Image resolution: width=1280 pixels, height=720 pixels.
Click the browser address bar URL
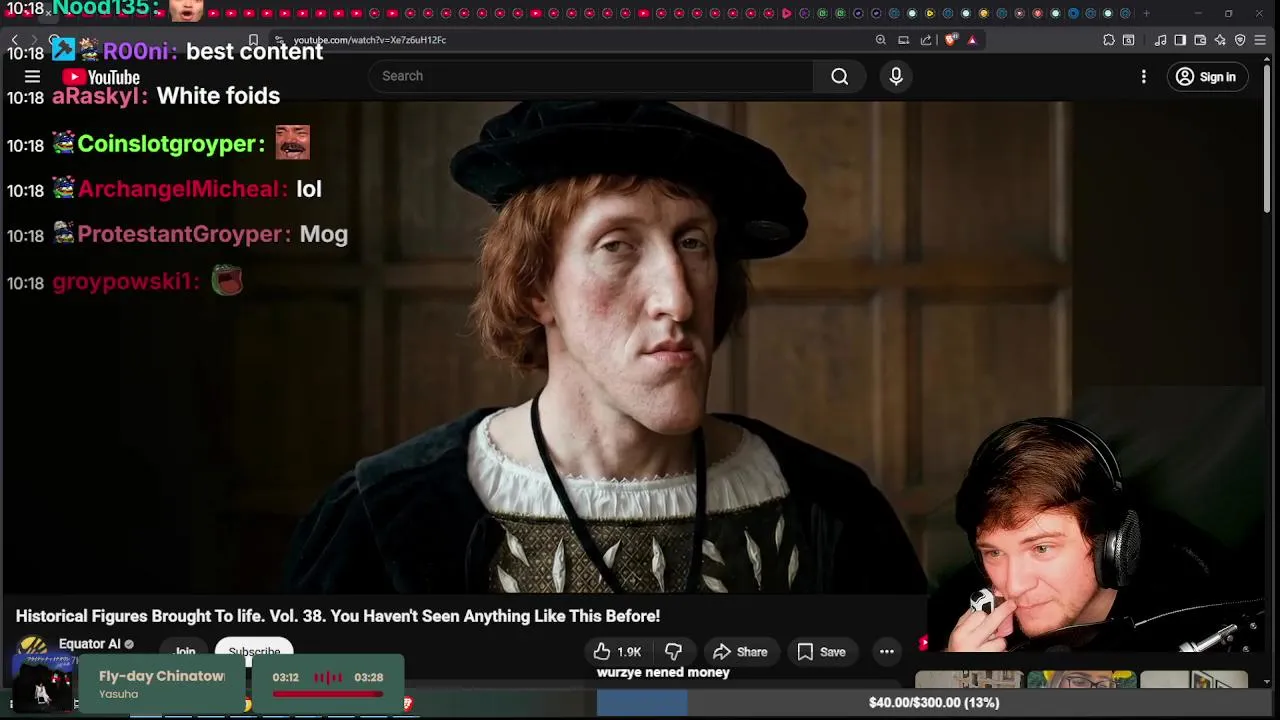370,40
